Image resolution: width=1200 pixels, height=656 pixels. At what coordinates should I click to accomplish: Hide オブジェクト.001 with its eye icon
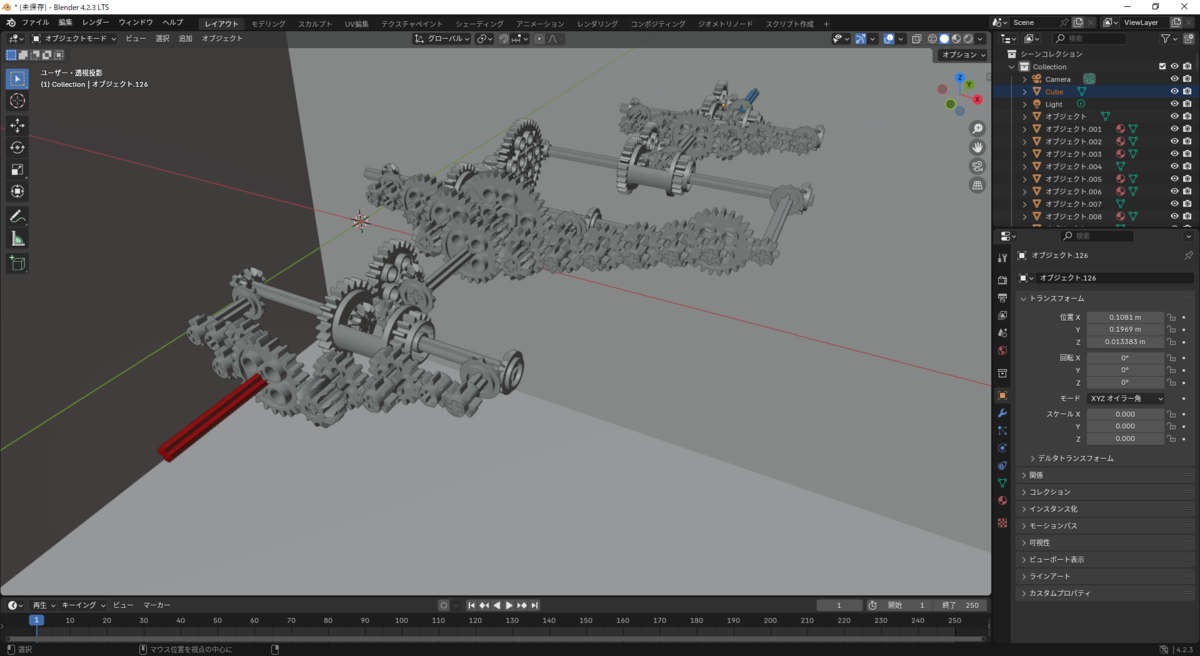pyautogui.click(x=1174, y=129)
